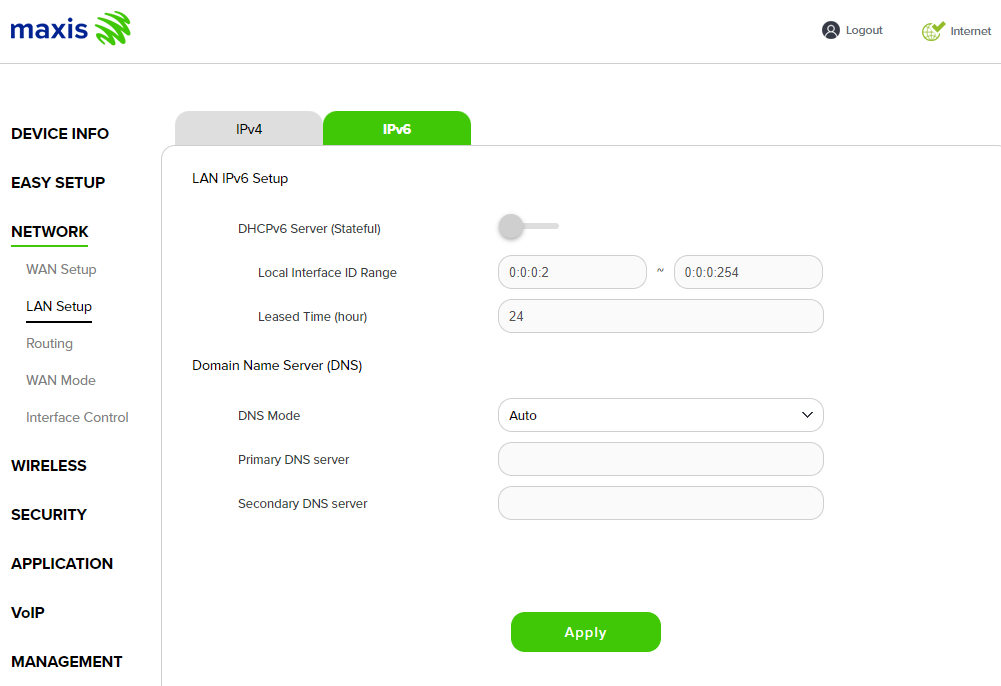The width and height of the screenshot is (1001, 686).
Task: Click the Primary DNS server field
Action: click(x=660, y=459)
